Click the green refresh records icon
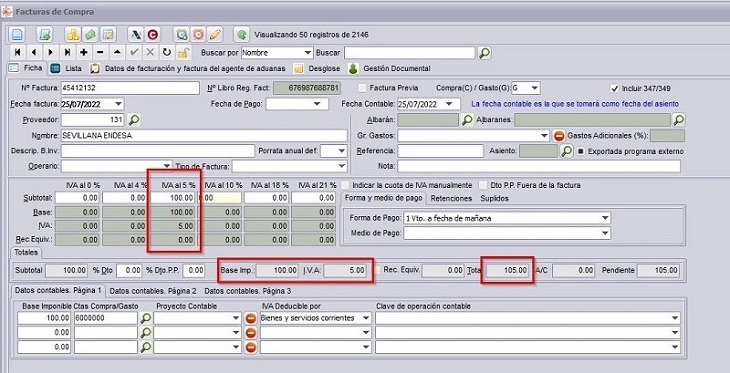Image resolution: width=730 pixels, height=373 pixels. pyautogui.click(x=241, y=34)
